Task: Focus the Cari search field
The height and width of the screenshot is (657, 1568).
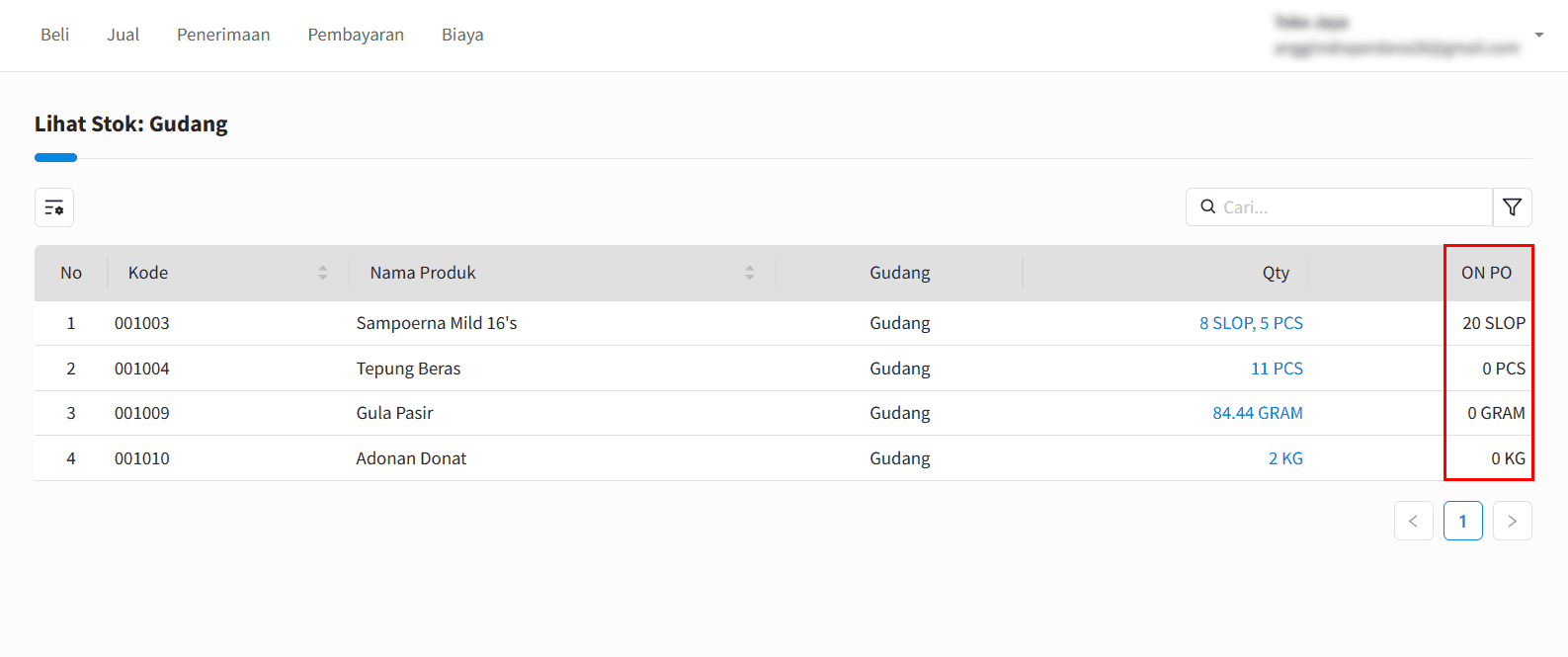Action: click(1354, 207)
